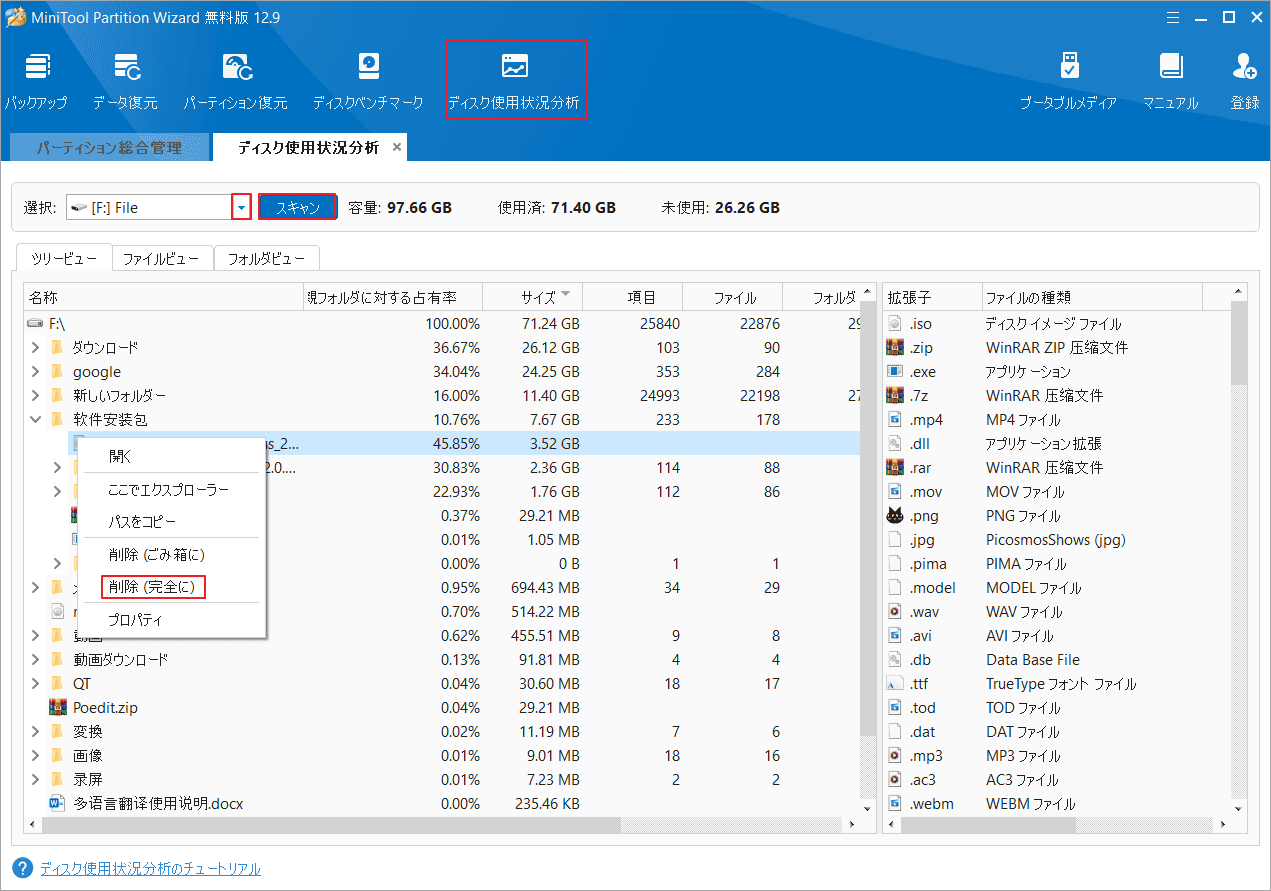Open the hamburger menu in title bar

click(1175, 16)
